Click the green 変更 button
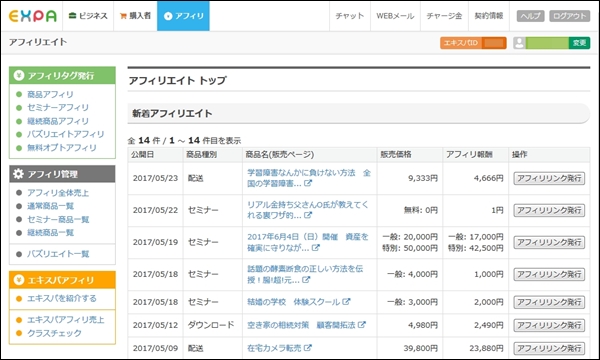The width and height of the screenshot is (600, 360). [579, 43]
